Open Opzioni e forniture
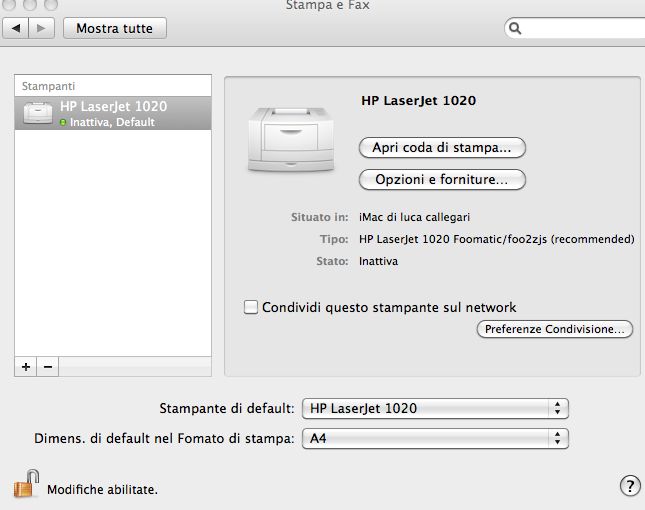The height and width of the screenshot is (510, 645). coord(442,180)
